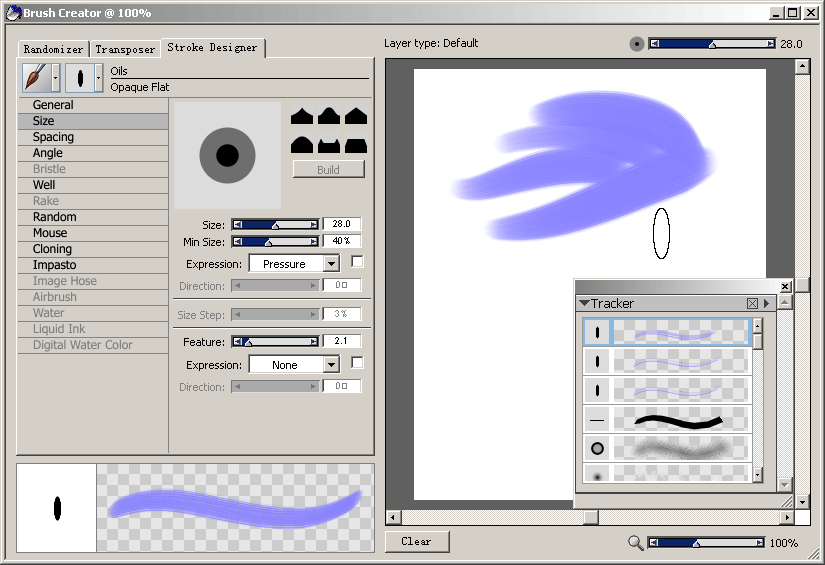Viewport: 825px width, 565px height.
Task: Click left arrow of Size slider
Action: [238, 225]
